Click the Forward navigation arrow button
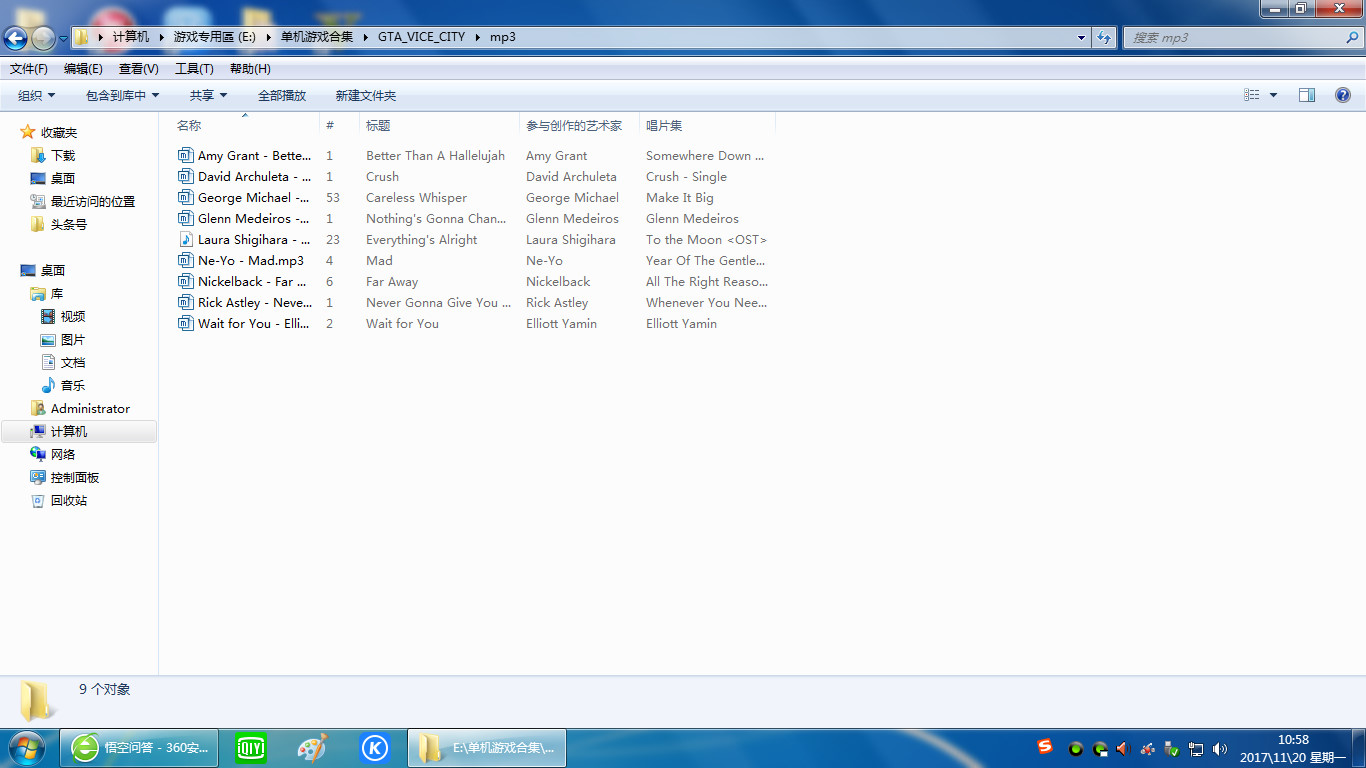Viewport: 1366px width, 768px height. [43, 38]
